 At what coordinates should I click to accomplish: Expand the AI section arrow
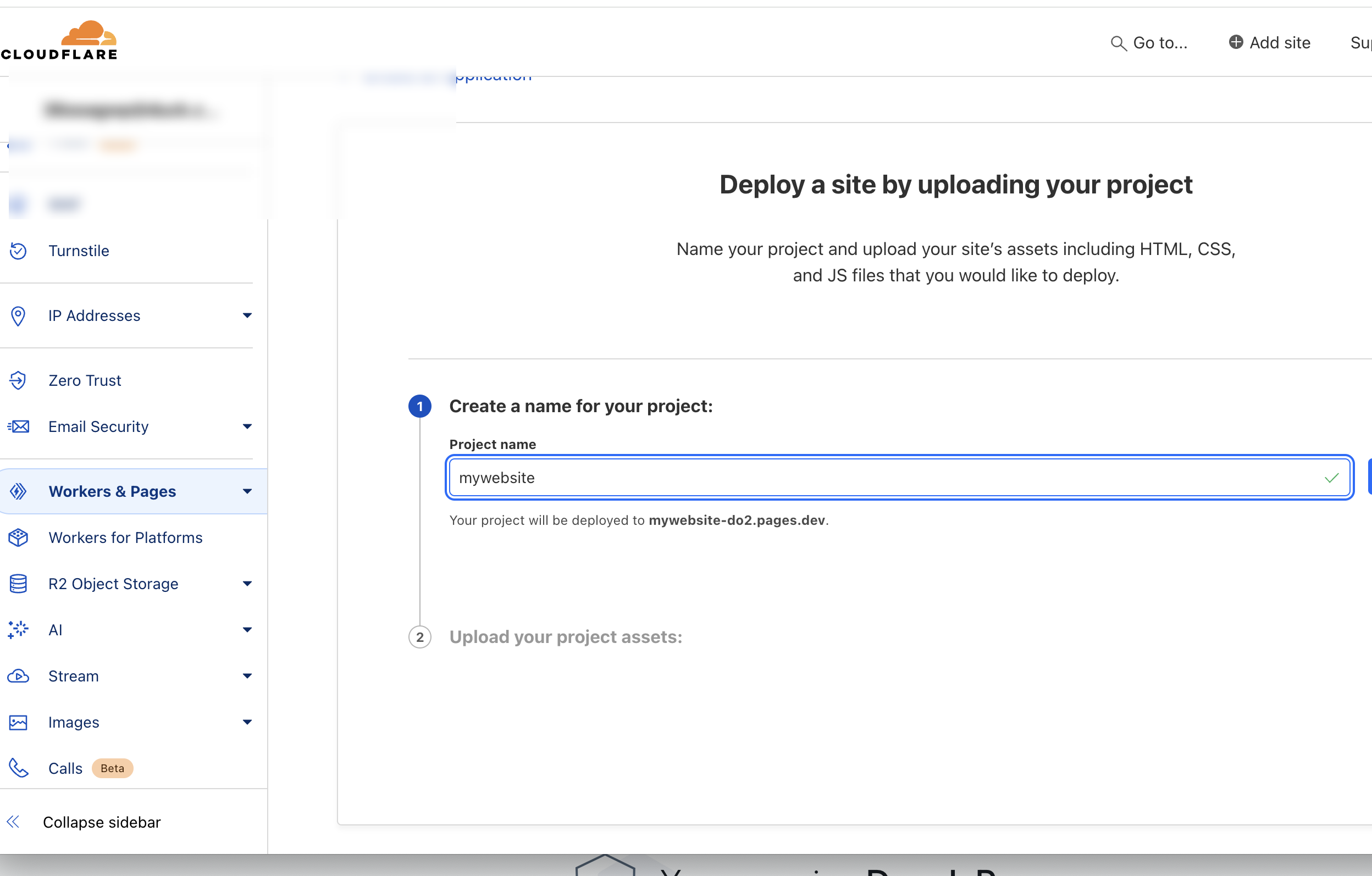coord(247,630)
